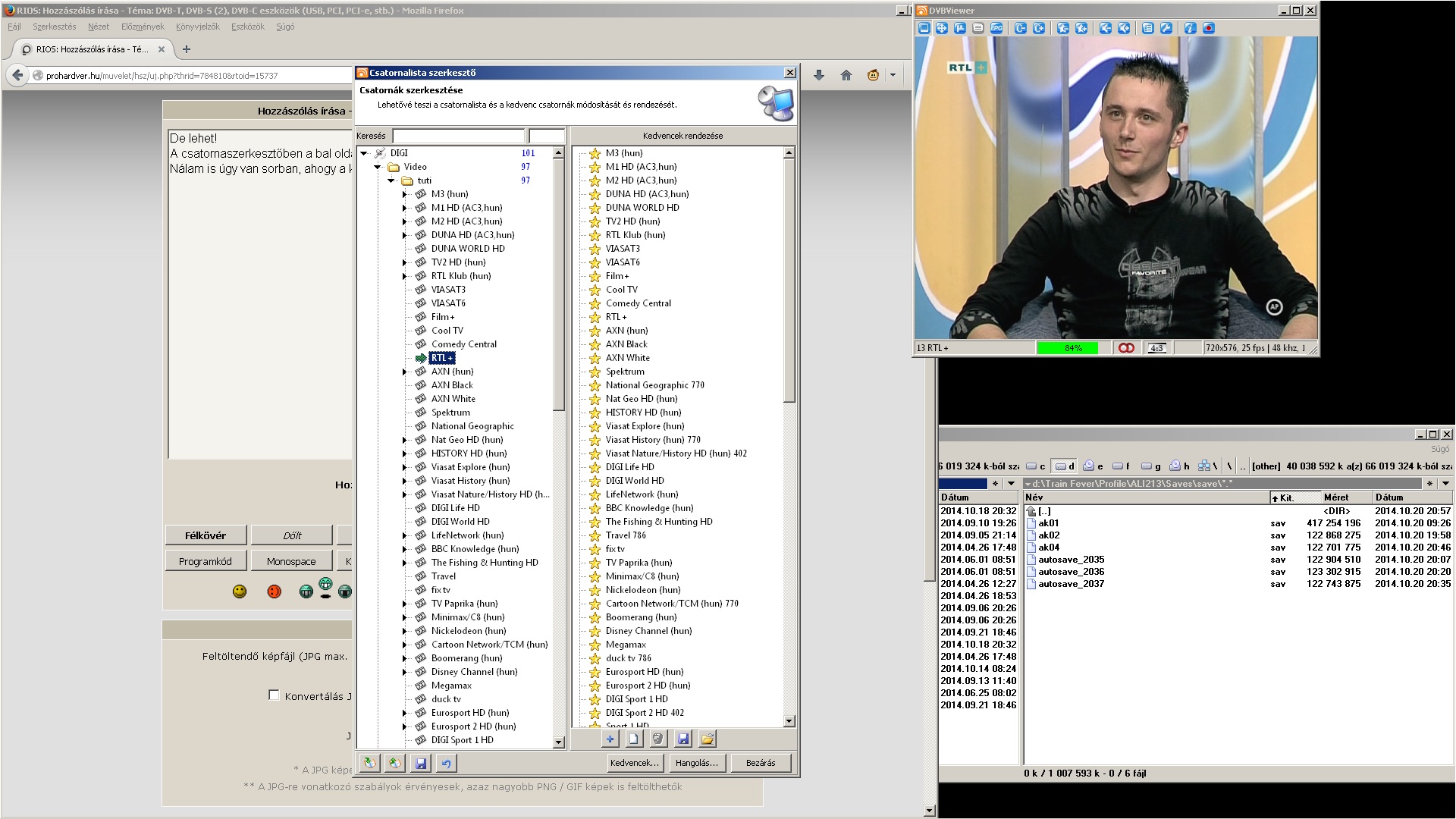Click the channel tree vertical scrollbar thumb
1456x819 pixels.
tap(559, 284)
